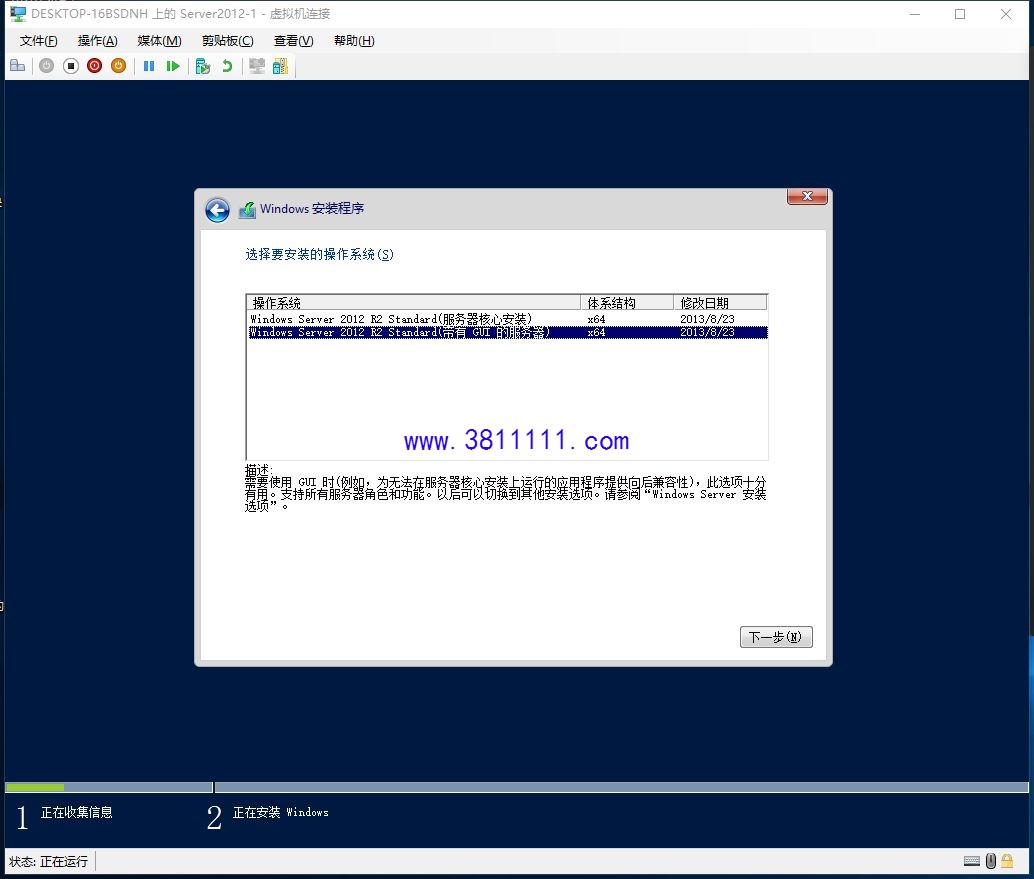Viewport: 1034px width, 879px height.
Task: Open the 文件(F) menu
Action: point(38,41)
